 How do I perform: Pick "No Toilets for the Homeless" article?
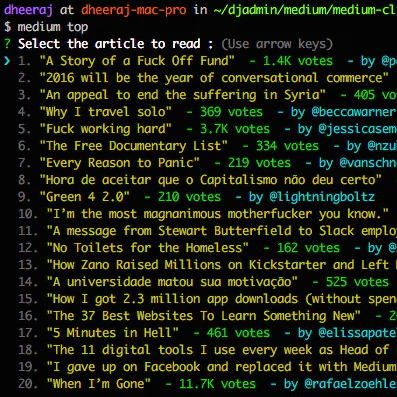point(147,248)
